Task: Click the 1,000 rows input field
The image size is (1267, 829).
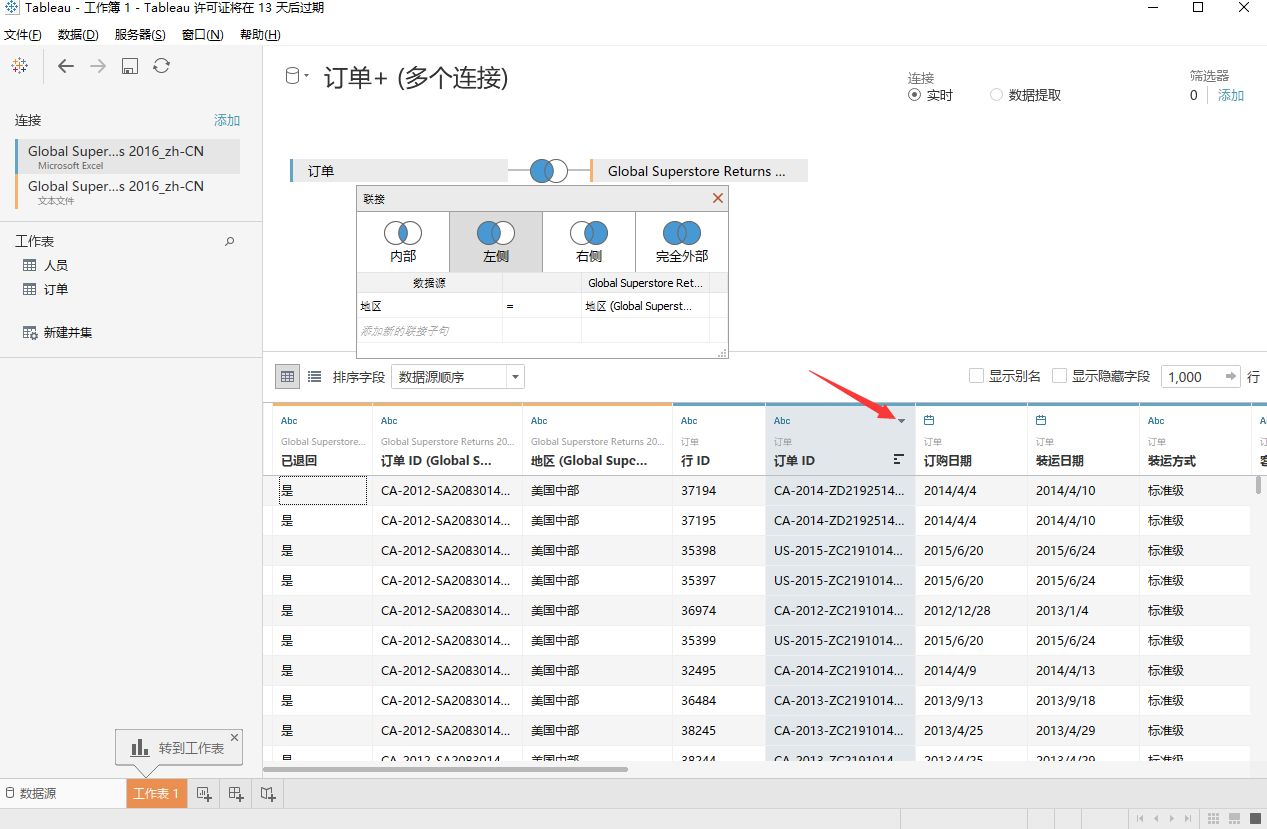Action: click(1190, 377)
